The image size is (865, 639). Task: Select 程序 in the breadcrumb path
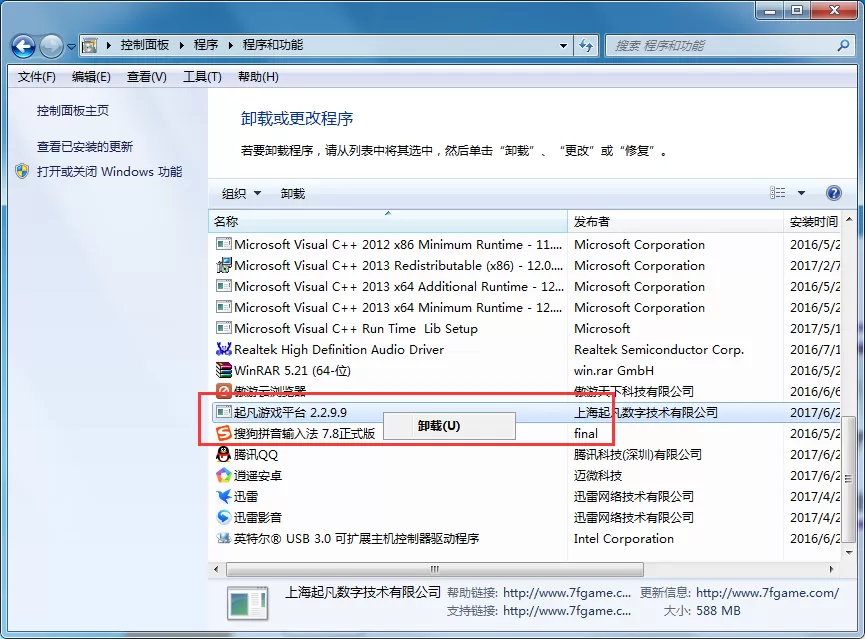[x=206, y=45]
